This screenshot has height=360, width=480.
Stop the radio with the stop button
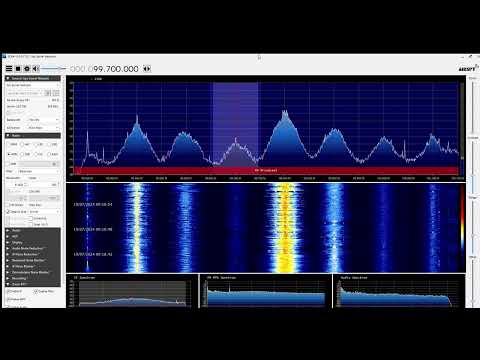pyautogui.click(x=18, y=69)
